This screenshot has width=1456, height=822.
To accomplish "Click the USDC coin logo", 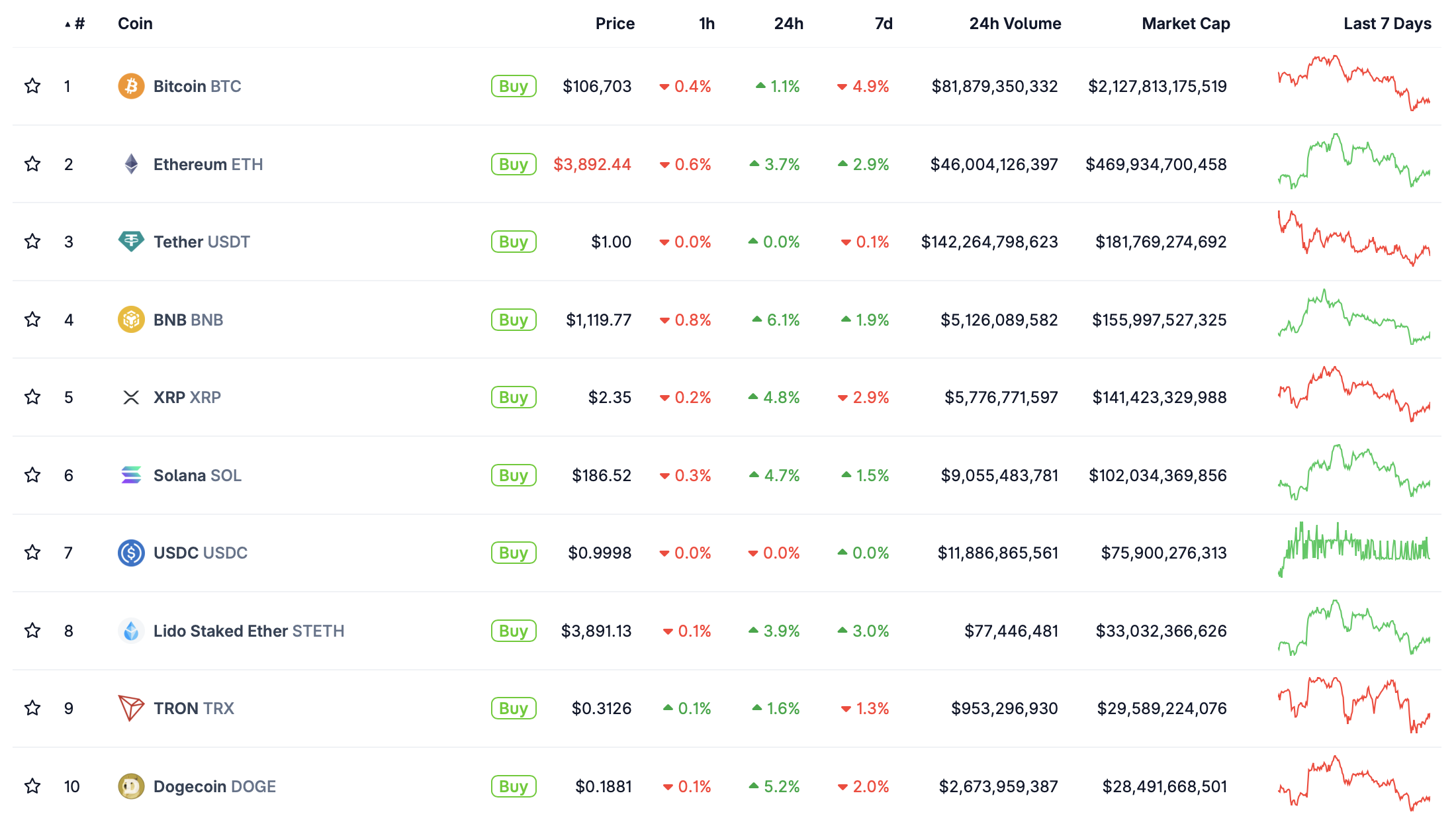I will point(131,553).
